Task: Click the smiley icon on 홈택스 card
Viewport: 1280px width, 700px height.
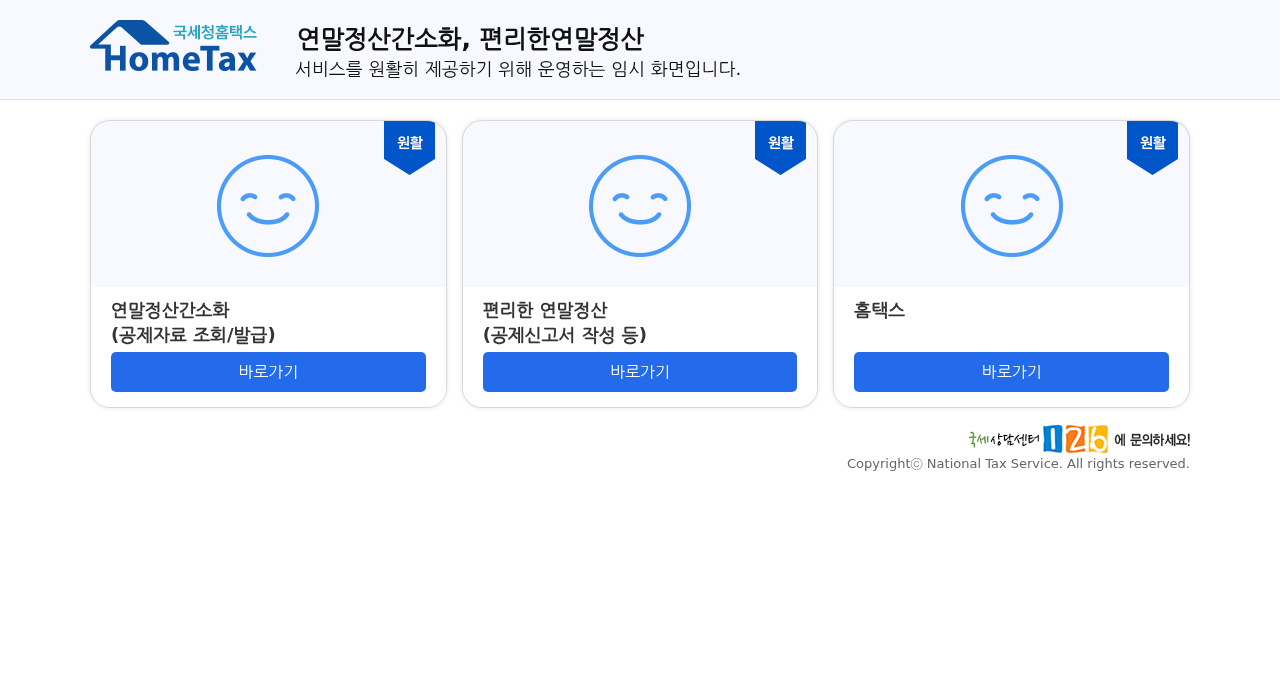Action: click(1012, 204)
